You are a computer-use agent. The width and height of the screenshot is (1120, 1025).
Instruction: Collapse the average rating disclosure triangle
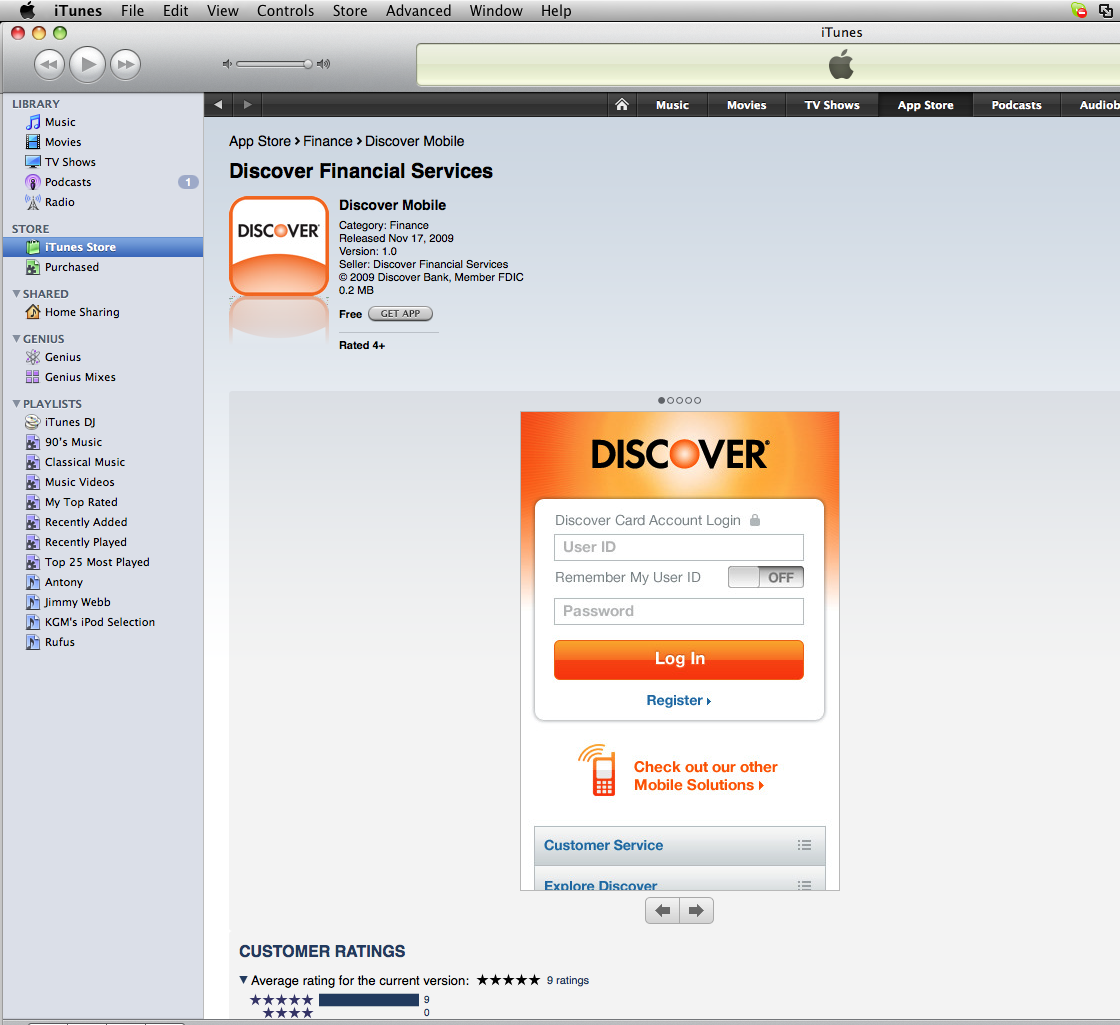244,980
